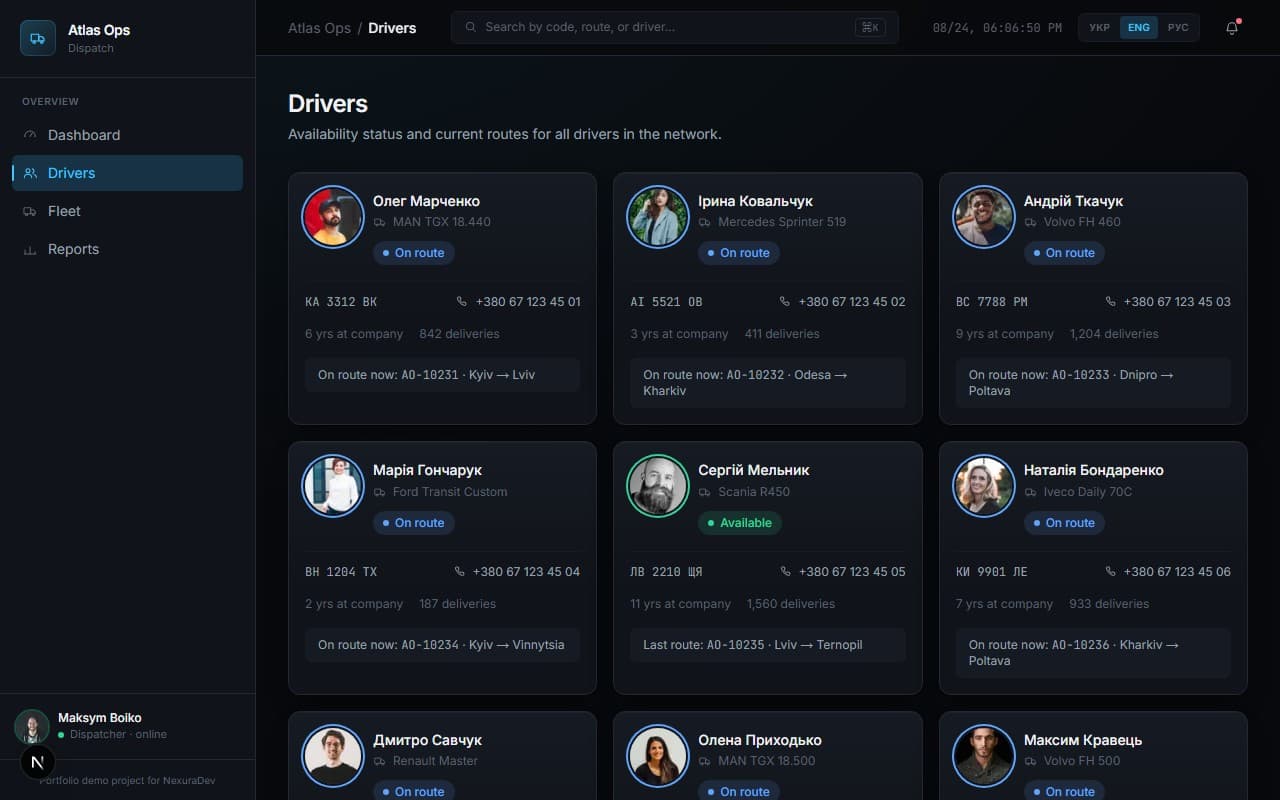Click the Atlas Ops breadcrumb link
Image resolution: width=1280 pixels, height=800 pixels.
point(319,28)
